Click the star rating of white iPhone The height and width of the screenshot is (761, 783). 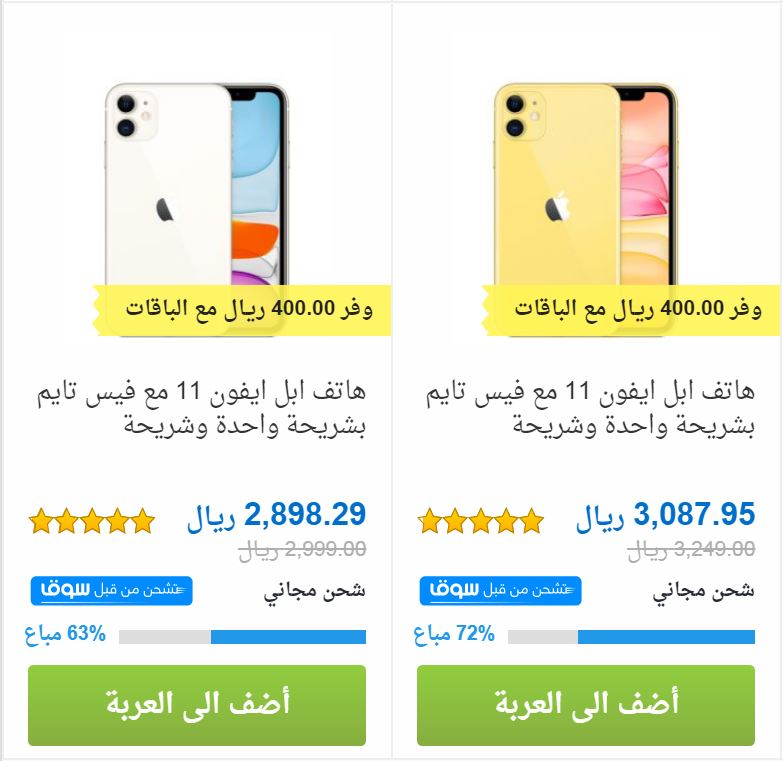92,521
